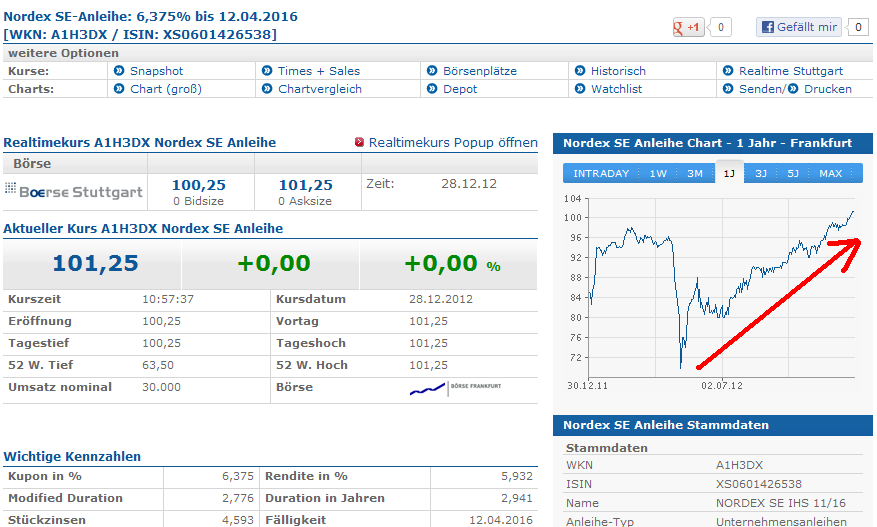Click the ISIN value XS0601426538 in Stammdaten
This screenshot has height=527, width=877.
[759, 484]
